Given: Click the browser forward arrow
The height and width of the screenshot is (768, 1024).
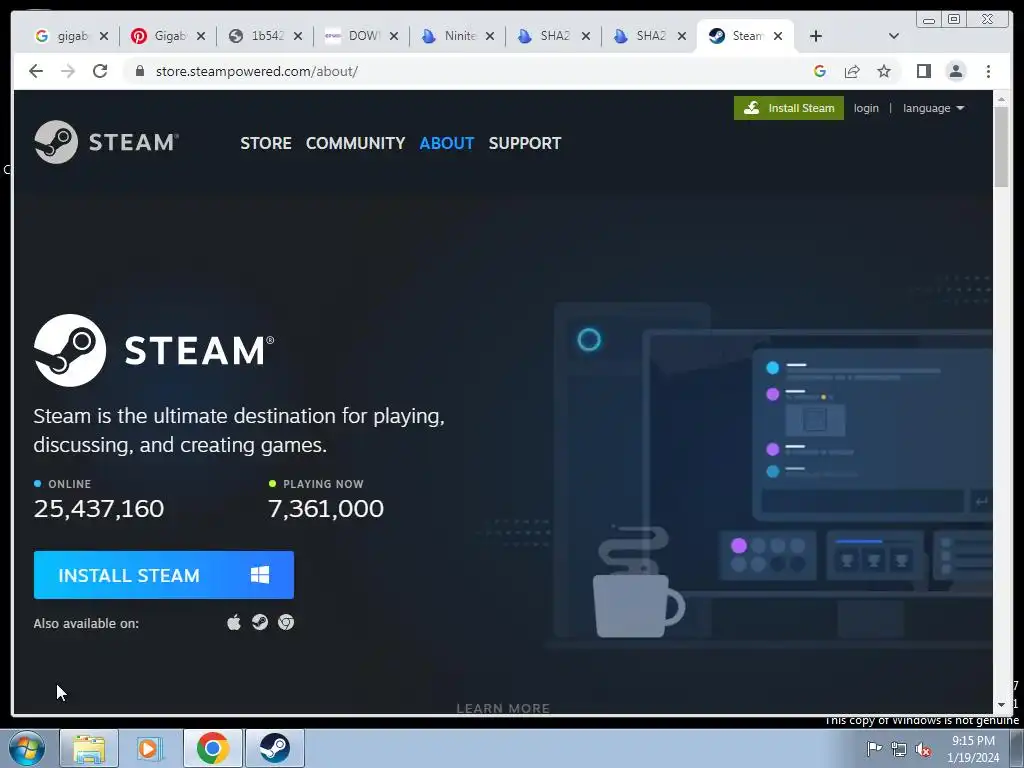Looking at the screenshot, I should (68, 71).
